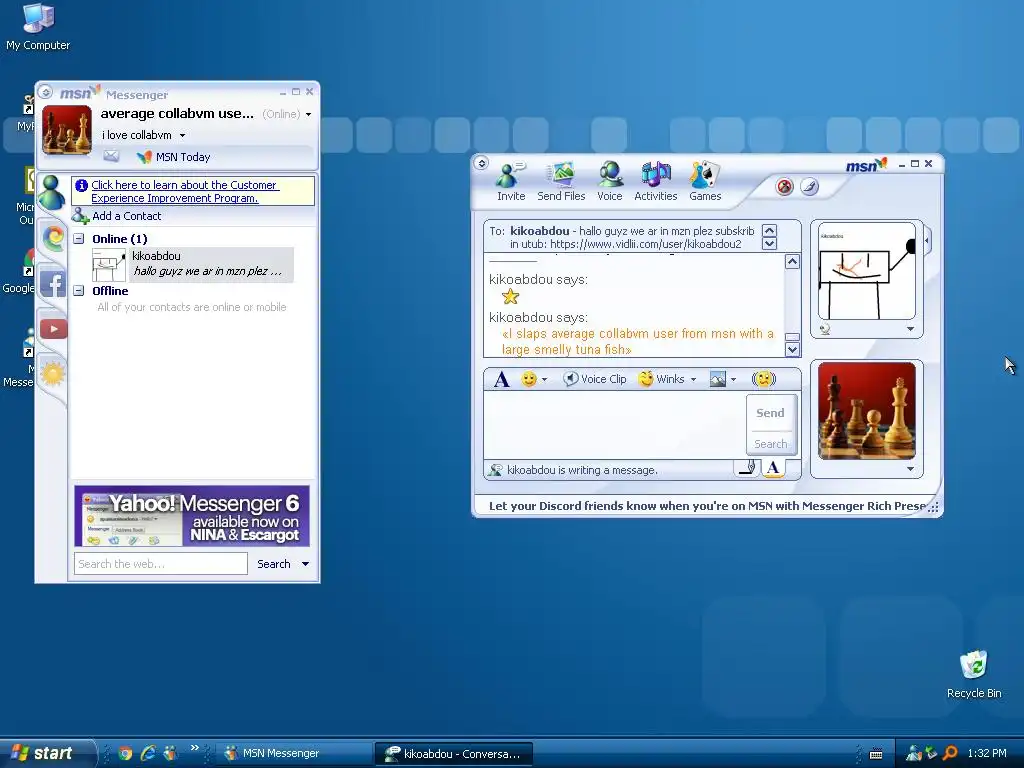This screenshot has height=768, width=1024.
Task: Open Messenger main menu round button
Action: tap(46, 92)
